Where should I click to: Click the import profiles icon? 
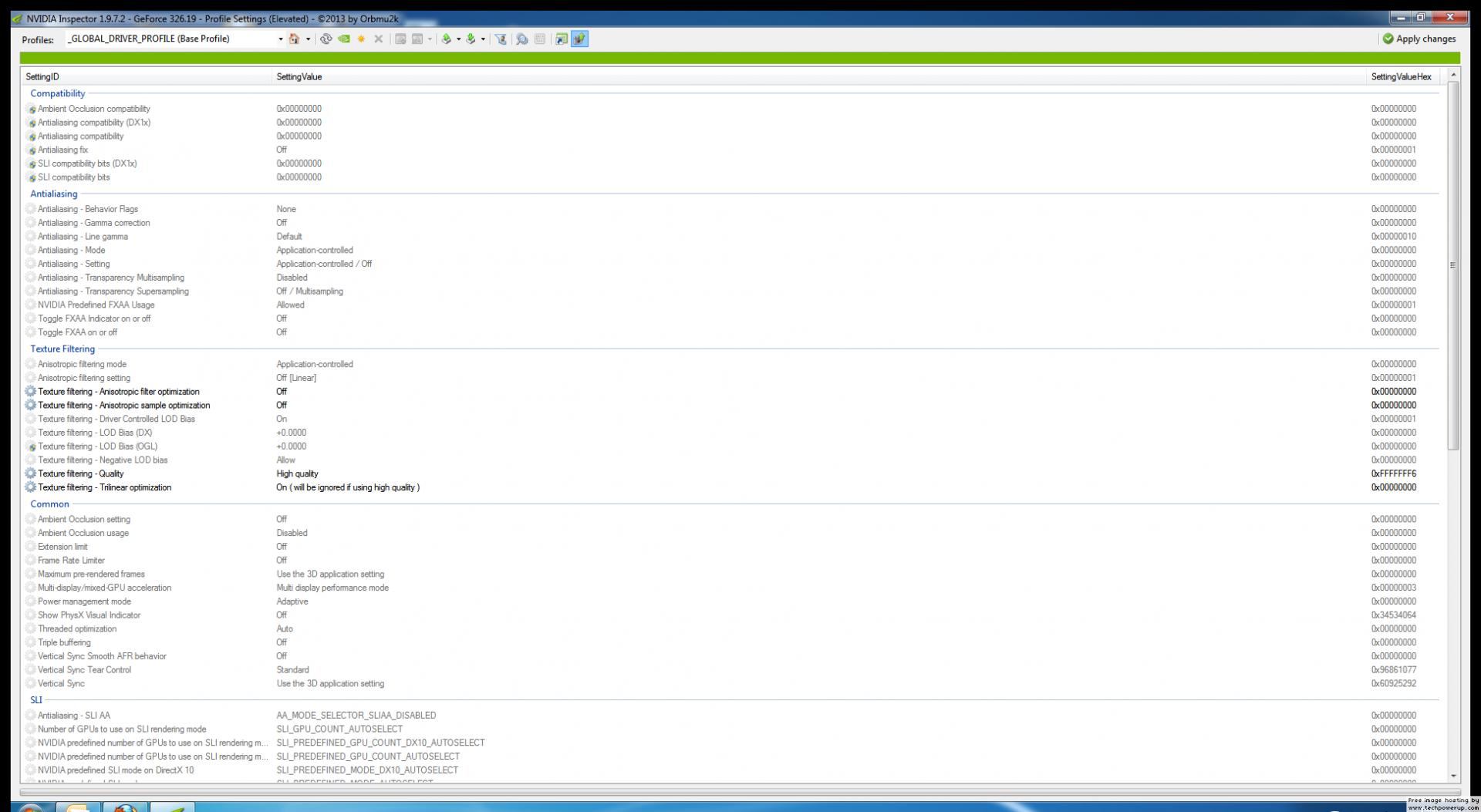tap(471, 39)
